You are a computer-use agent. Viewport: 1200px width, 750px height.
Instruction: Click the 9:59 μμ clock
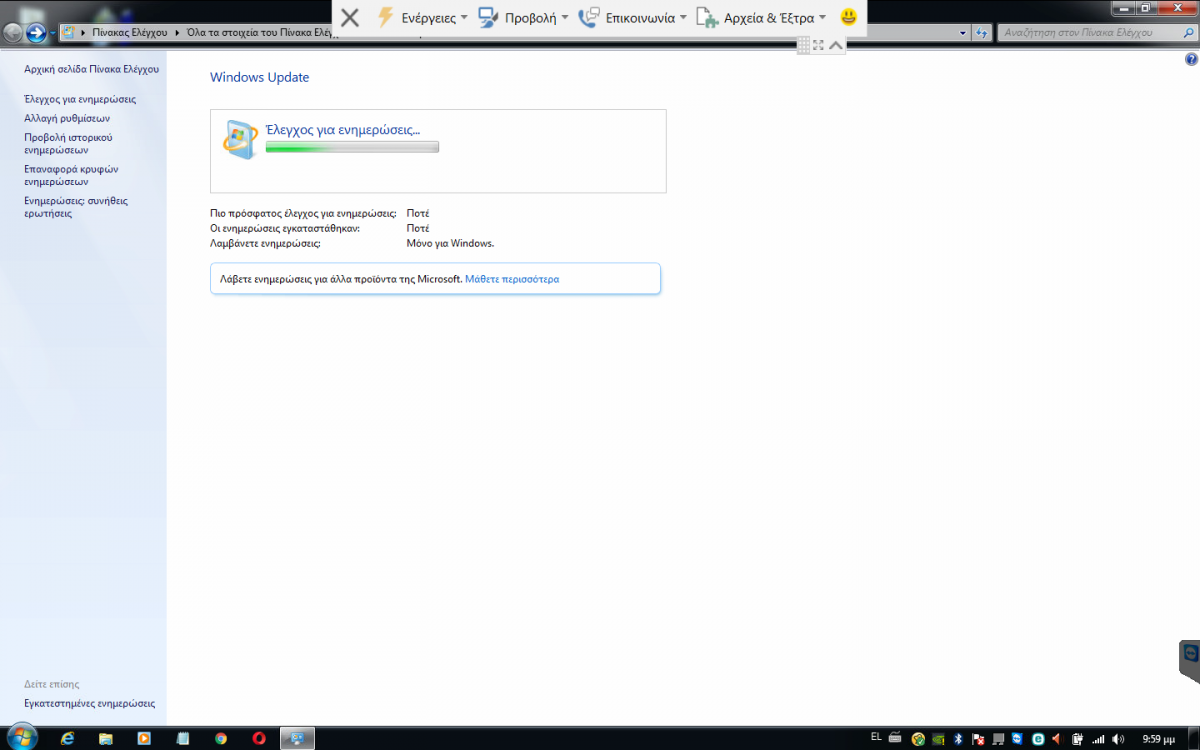(1158, 739)
